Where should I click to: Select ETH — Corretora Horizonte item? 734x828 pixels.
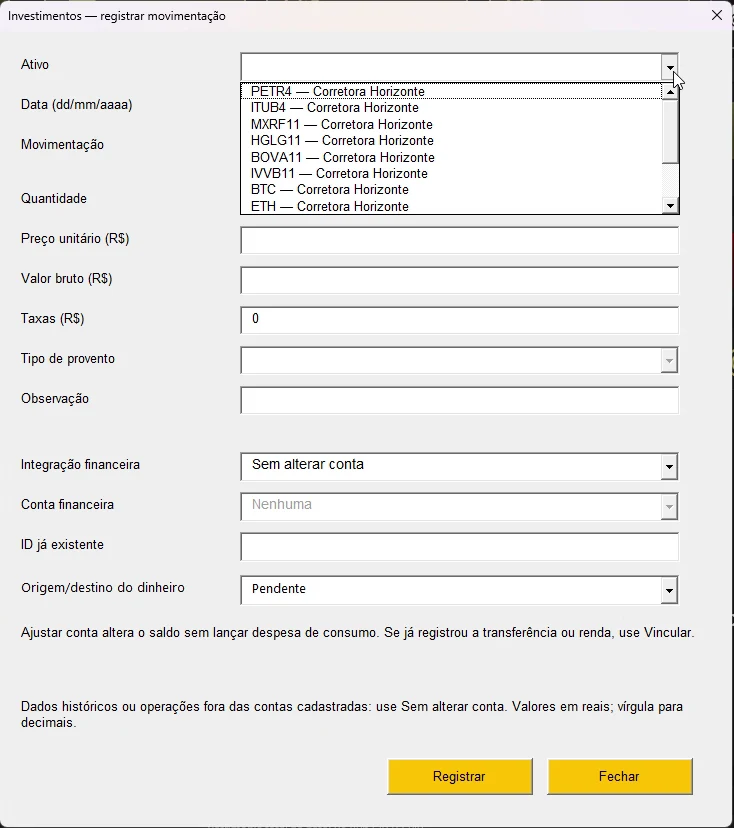[451, 206]
